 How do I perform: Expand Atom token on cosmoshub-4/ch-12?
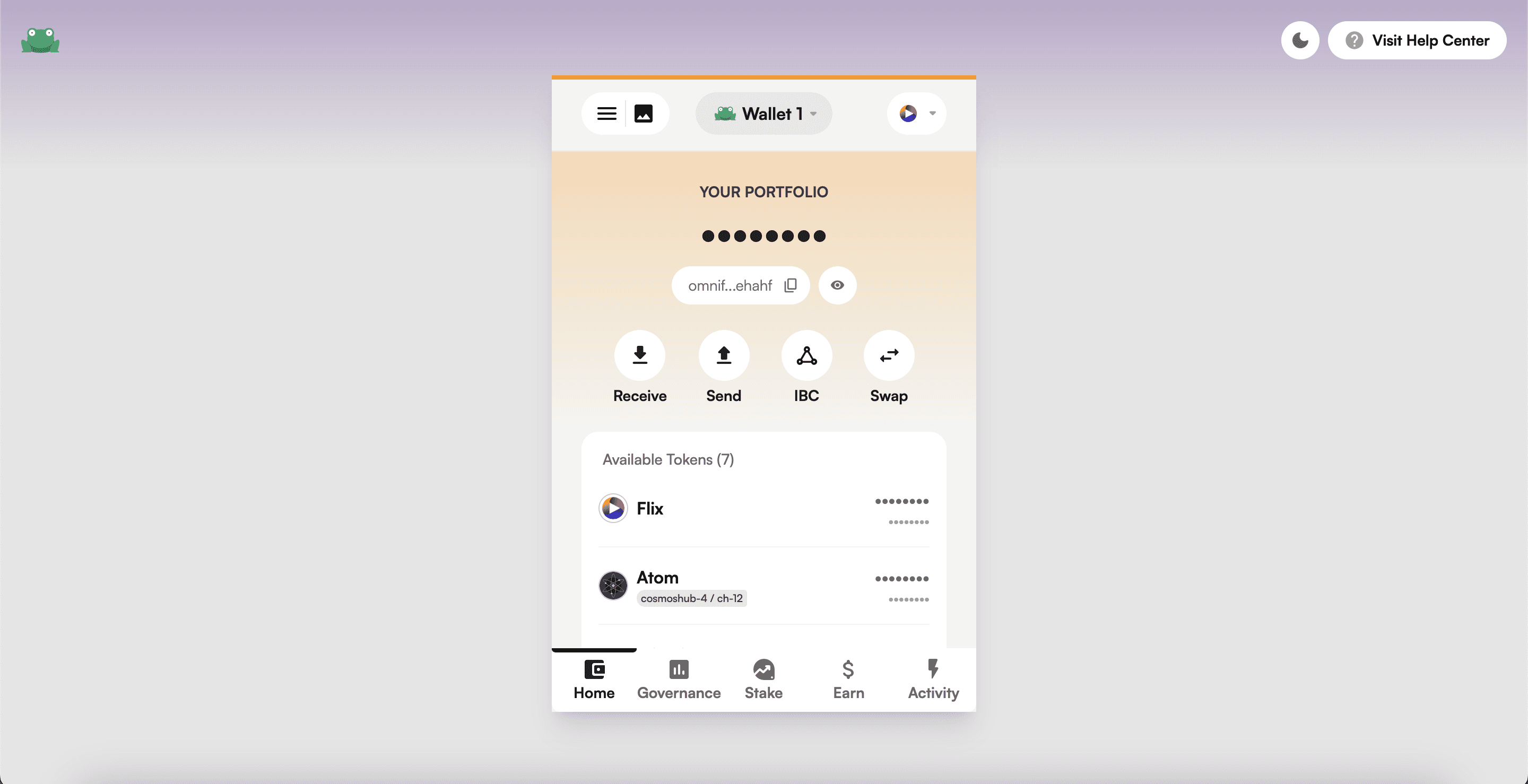pyautogui.click(x=764, y=586)
